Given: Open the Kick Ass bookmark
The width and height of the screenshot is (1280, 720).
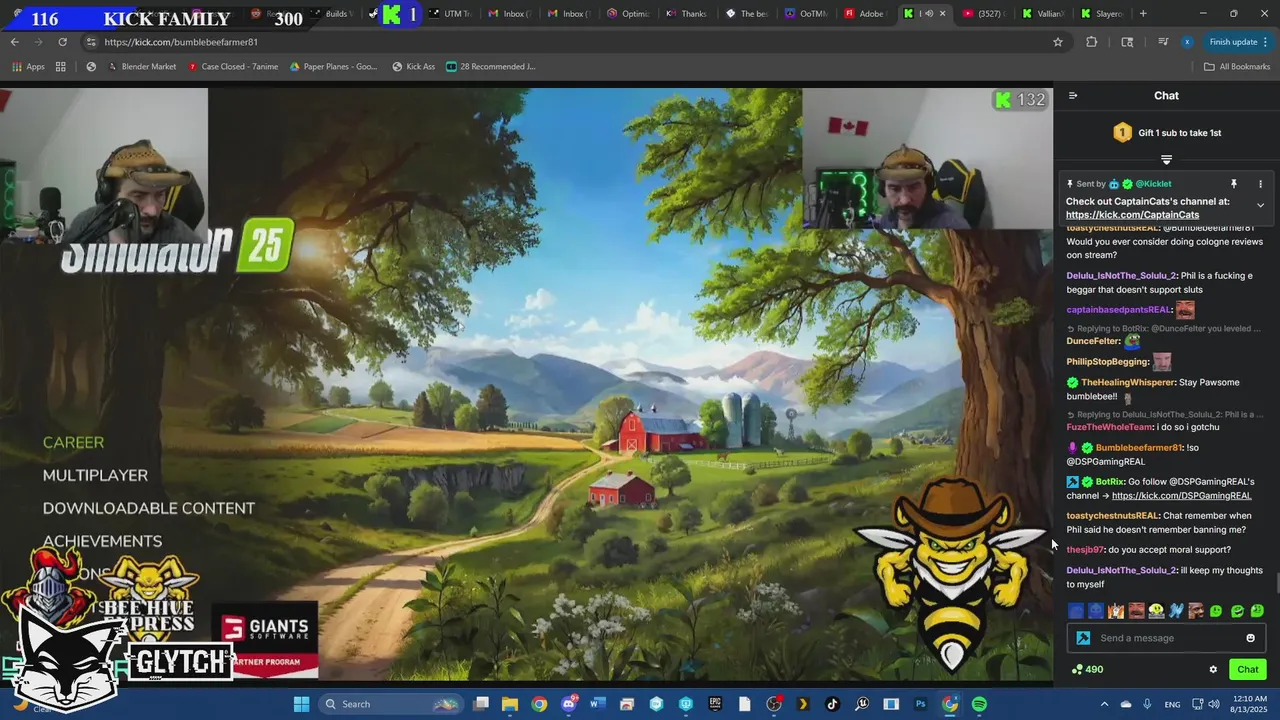Looking at the screenshot, I should 414,67.
